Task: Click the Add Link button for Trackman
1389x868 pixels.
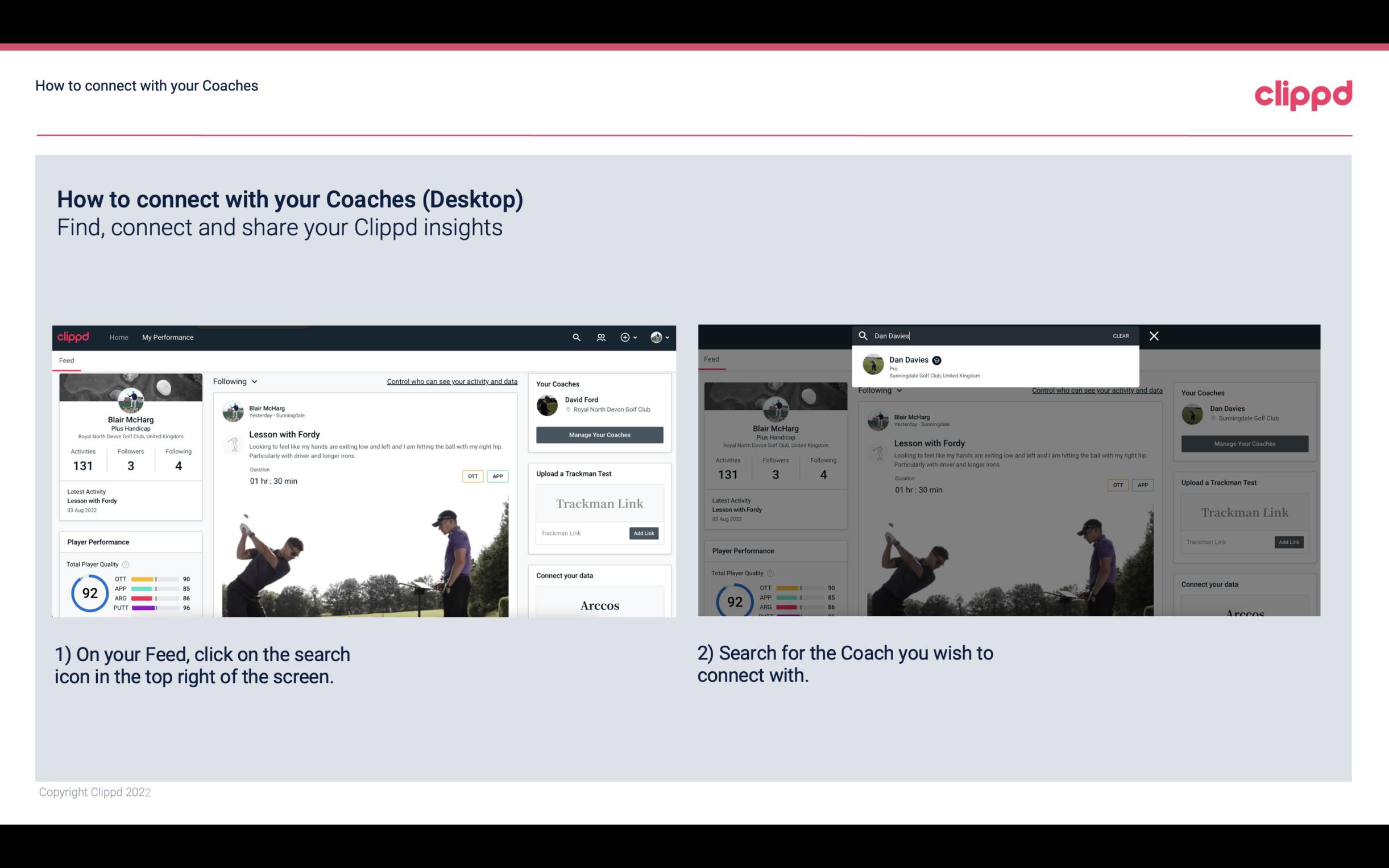Action: click(x=643, y=533)
